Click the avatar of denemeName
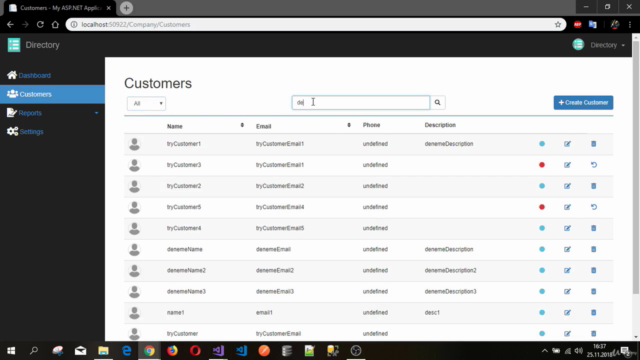Screen dimensions: 640x360 (134, 249)
